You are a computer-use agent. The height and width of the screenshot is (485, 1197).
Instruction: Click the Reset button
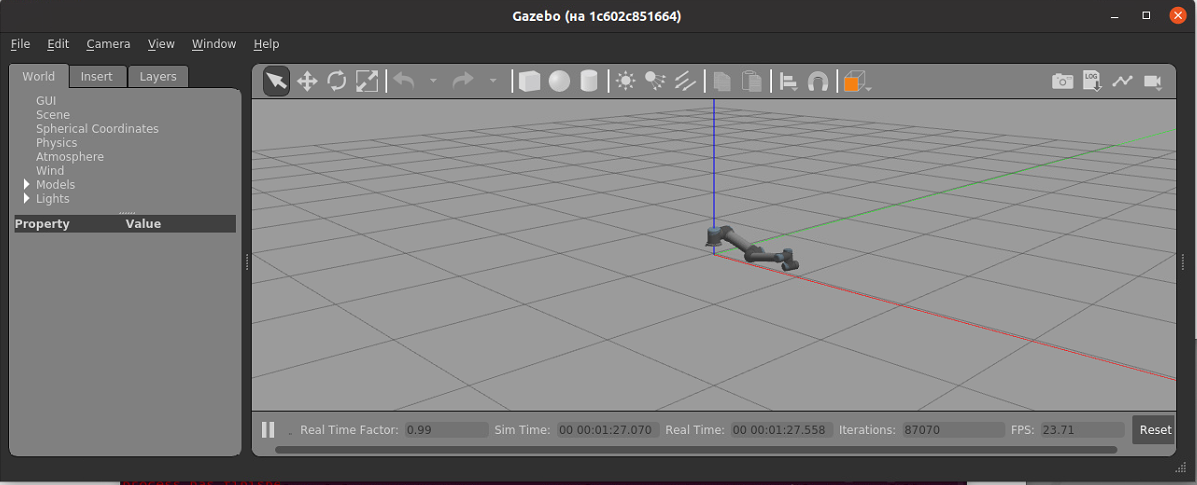(x=1154, y=430)
